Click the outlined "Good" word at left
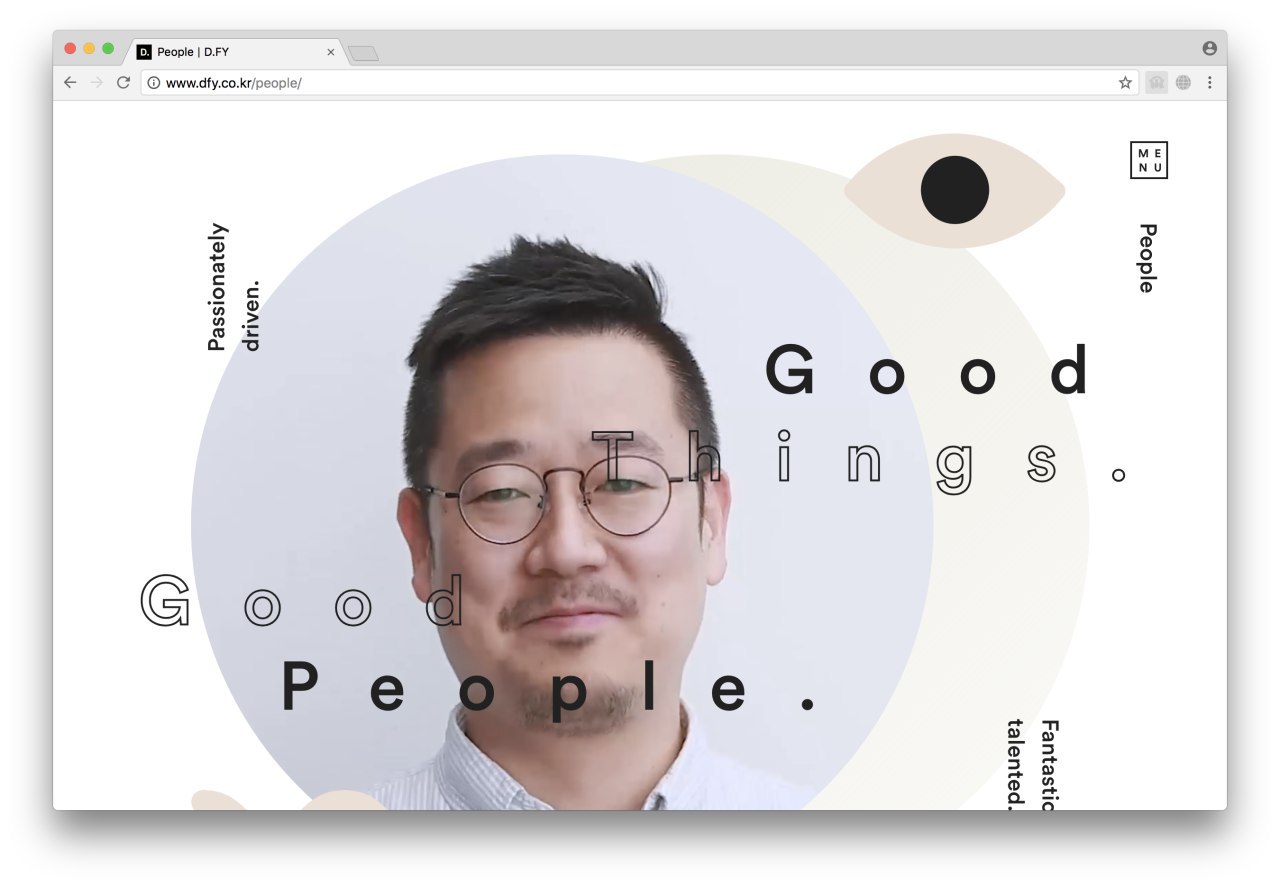Screen dimensions: 1280x886 click(x=303, y=600)
